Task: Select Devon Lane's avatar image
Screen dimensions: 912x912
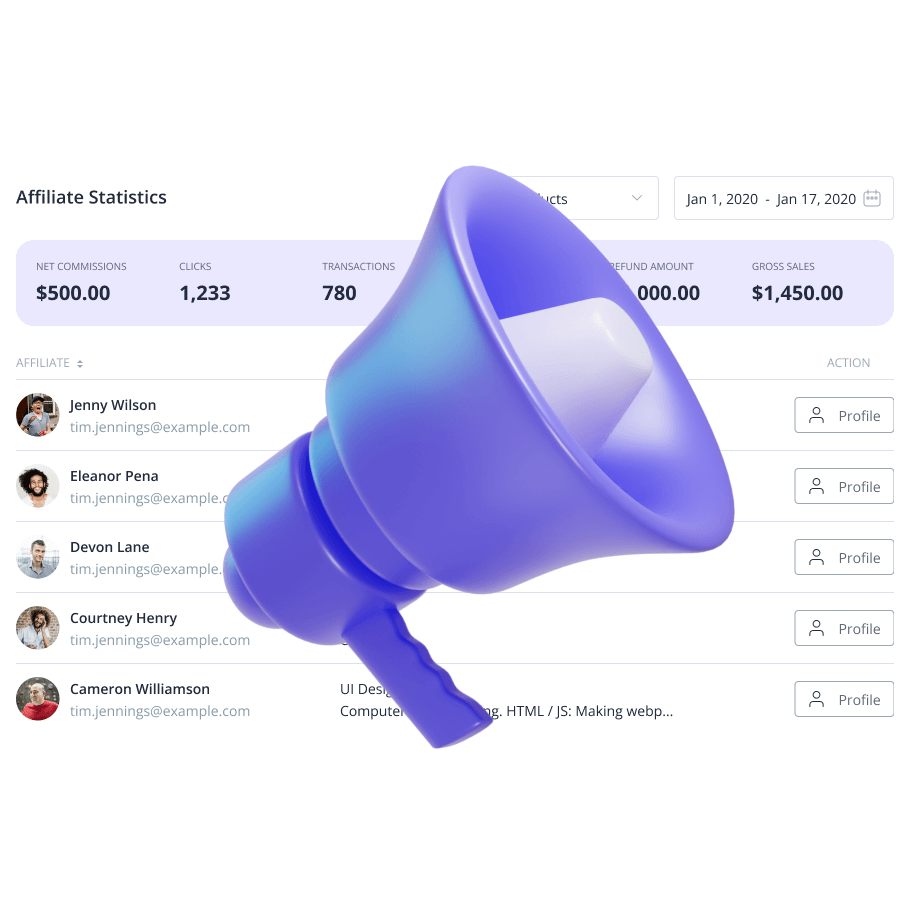Action: (x=38, y=557)
